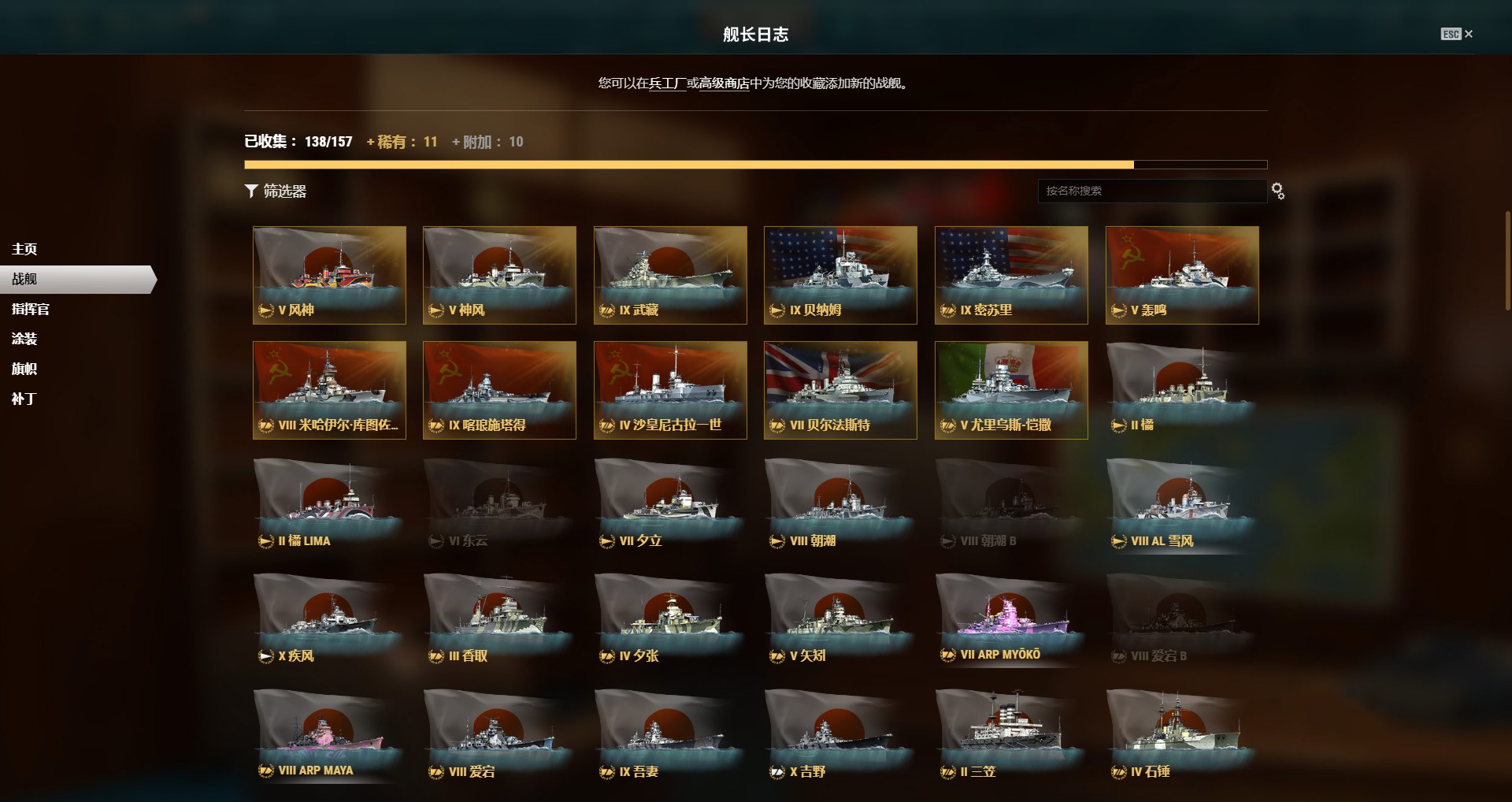Click the 按名称搜索 search field
Image resolution: width=1512 pixels, height=802 pixels.
pyautogui.click(x=1152, y=191)
